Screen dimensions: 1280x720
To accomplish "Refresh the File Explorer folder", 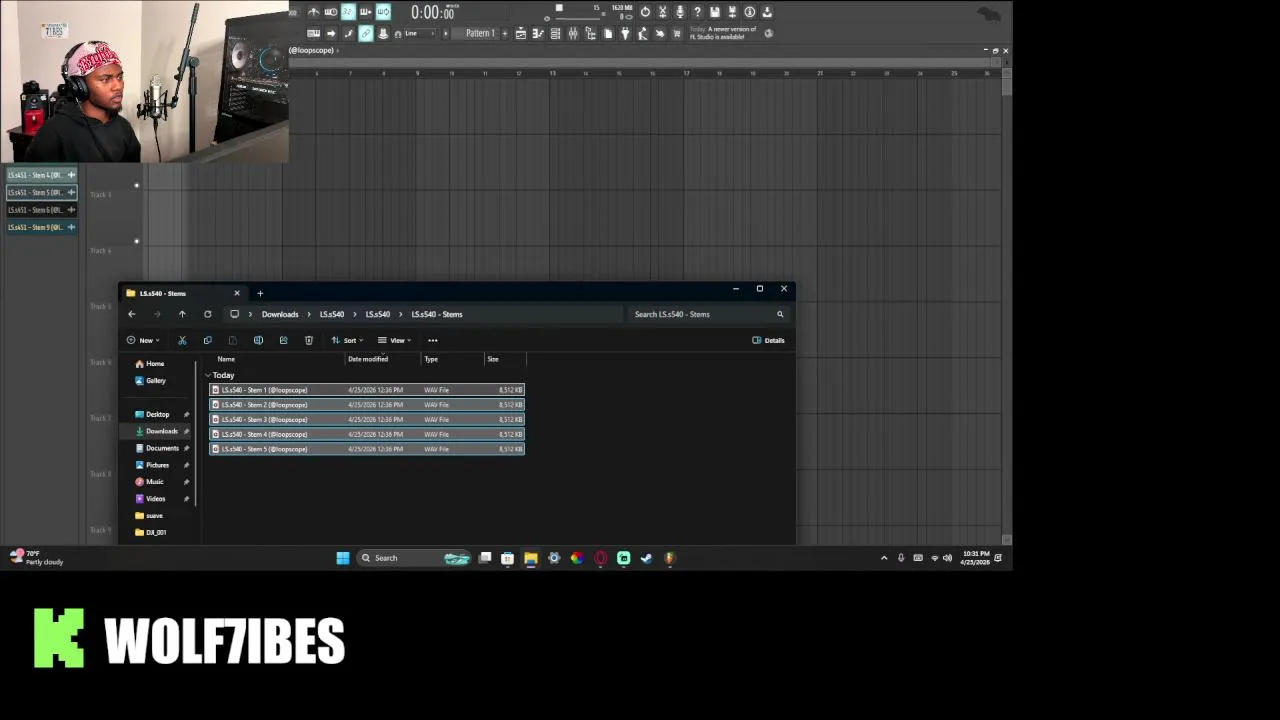I will pyautogui.click(x=207, y=314).
